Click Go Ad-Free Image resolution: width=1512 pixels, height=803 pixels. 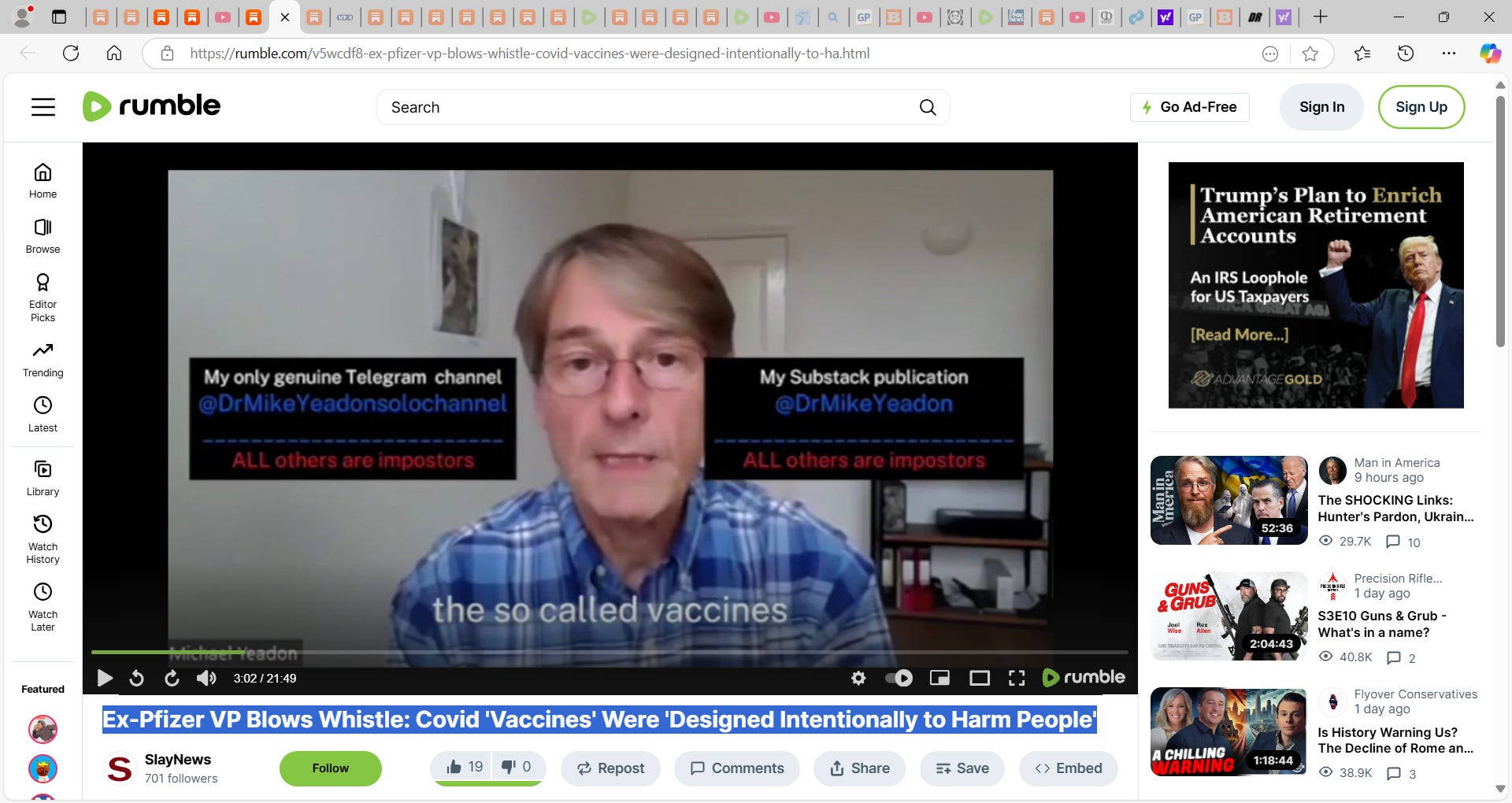[x=1189, y=107]
